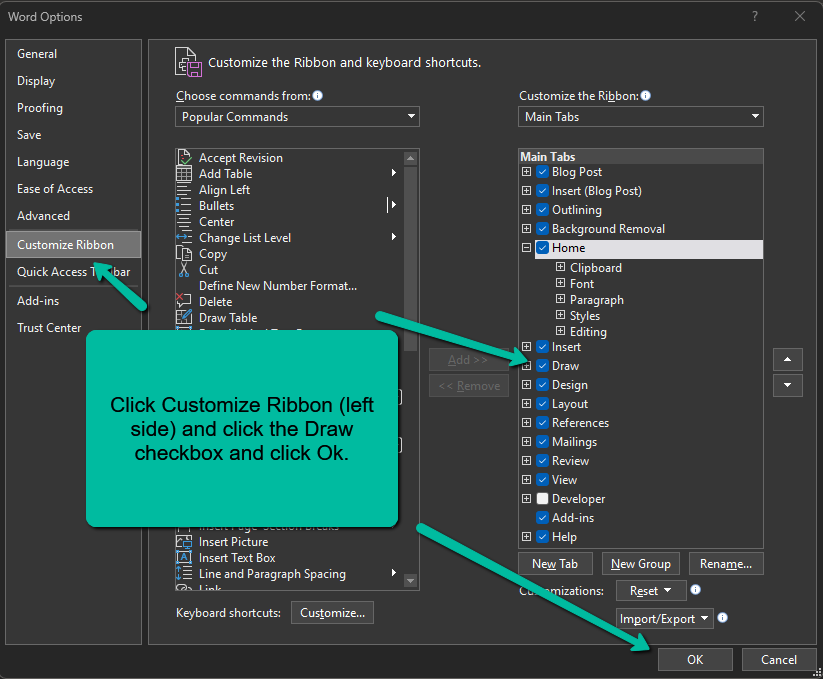The height and width of the screenshot is (679, 823).
Task: Open the Popular Commands dropdown
Action: click(x=297, y=116)
